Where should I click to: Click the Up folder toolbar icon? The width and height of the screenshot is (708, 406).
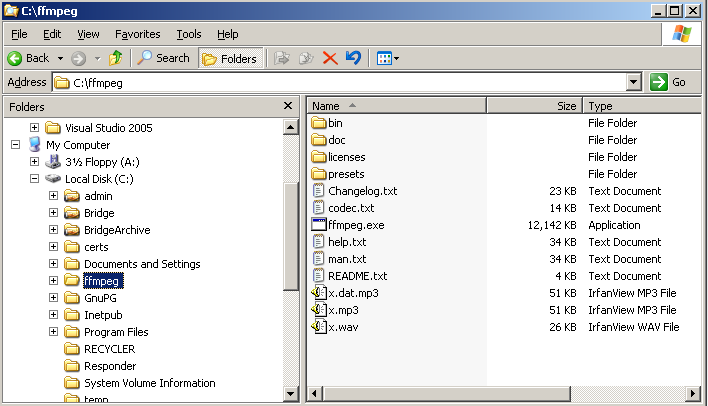115,58
